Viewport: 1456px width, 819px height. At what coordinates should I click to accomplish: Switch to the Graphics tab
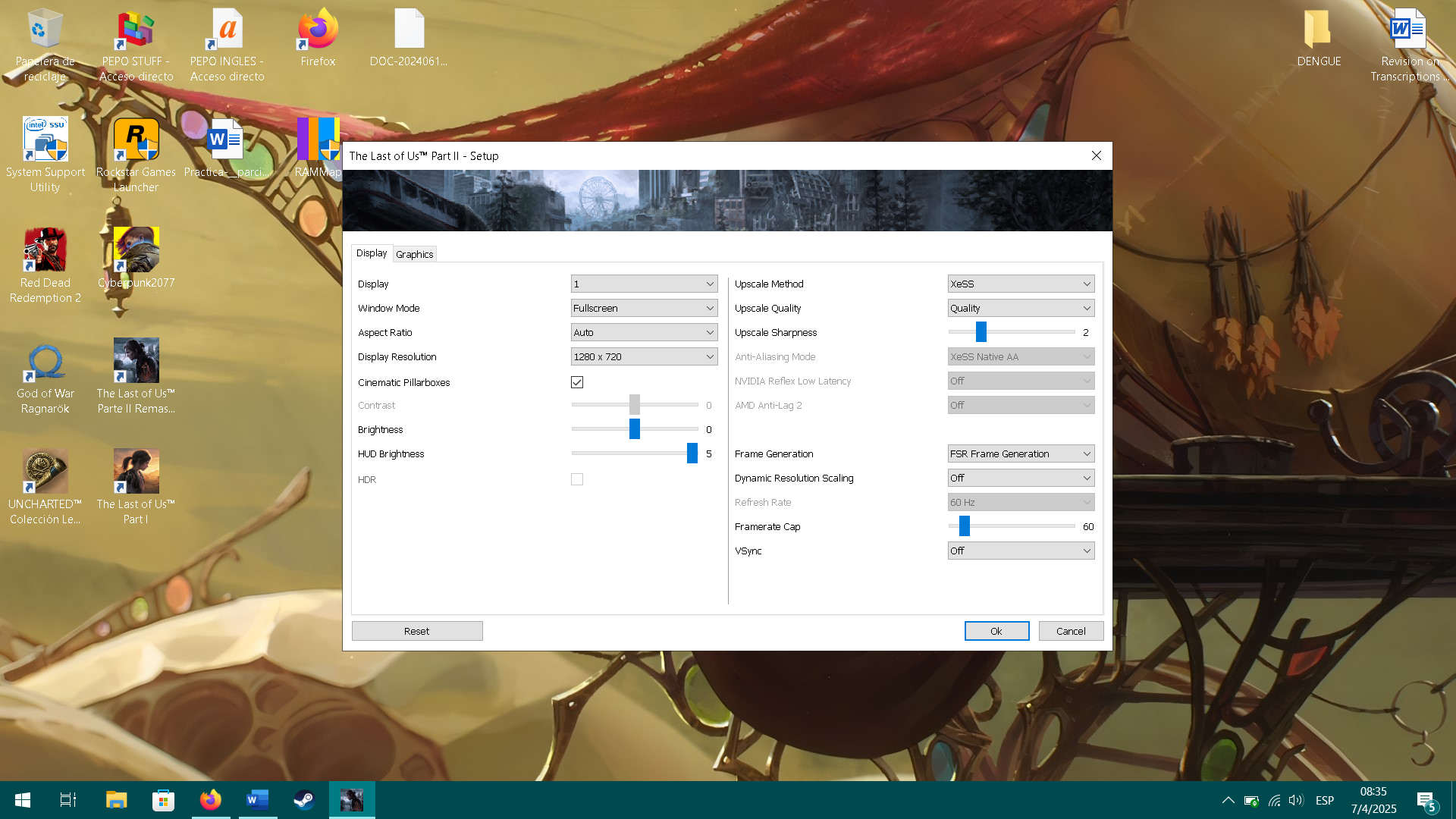(414, 254)
